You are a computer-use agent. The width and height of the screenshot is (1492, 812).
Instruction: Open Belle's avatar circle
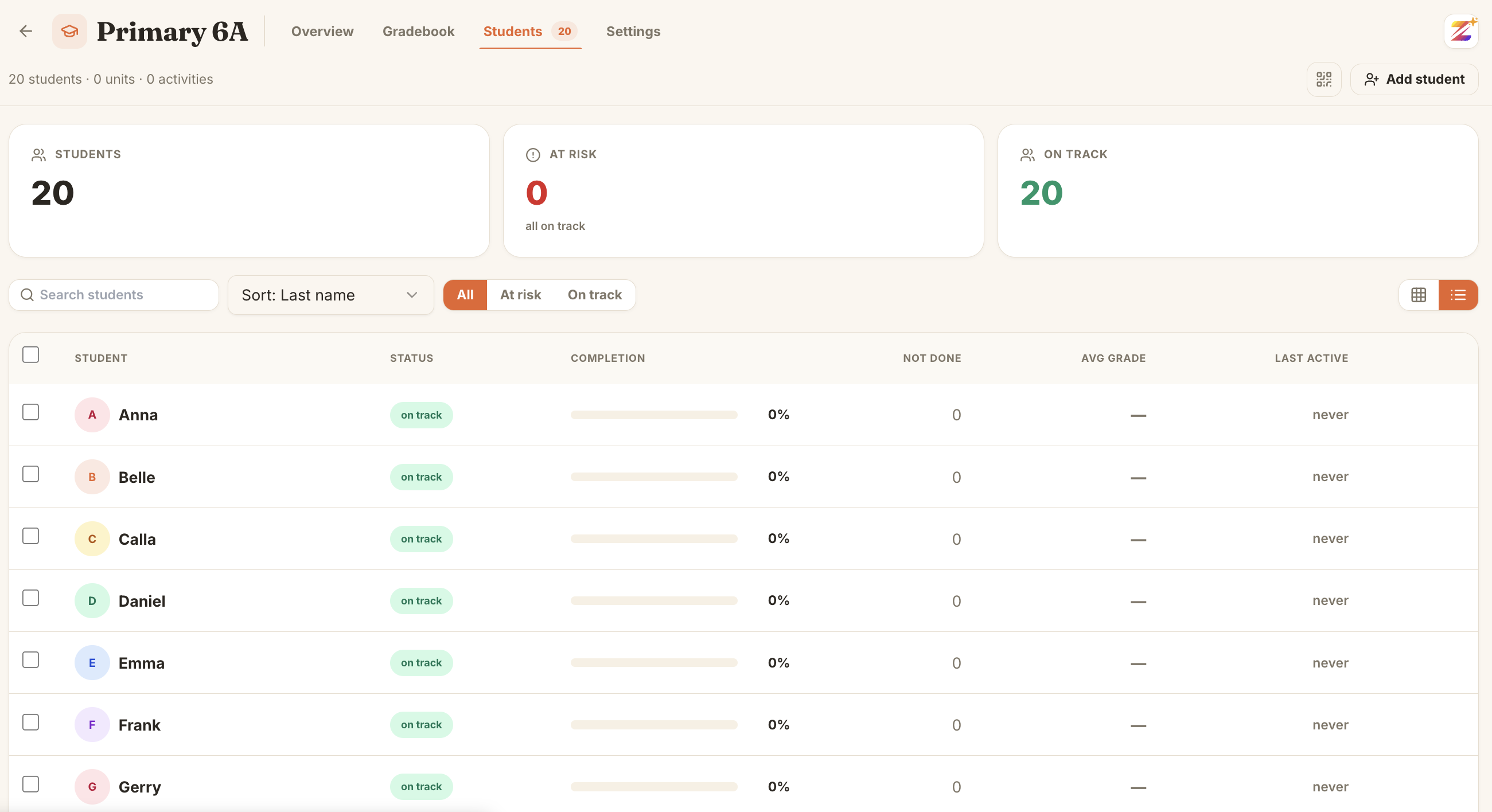[x=92, y=477]
